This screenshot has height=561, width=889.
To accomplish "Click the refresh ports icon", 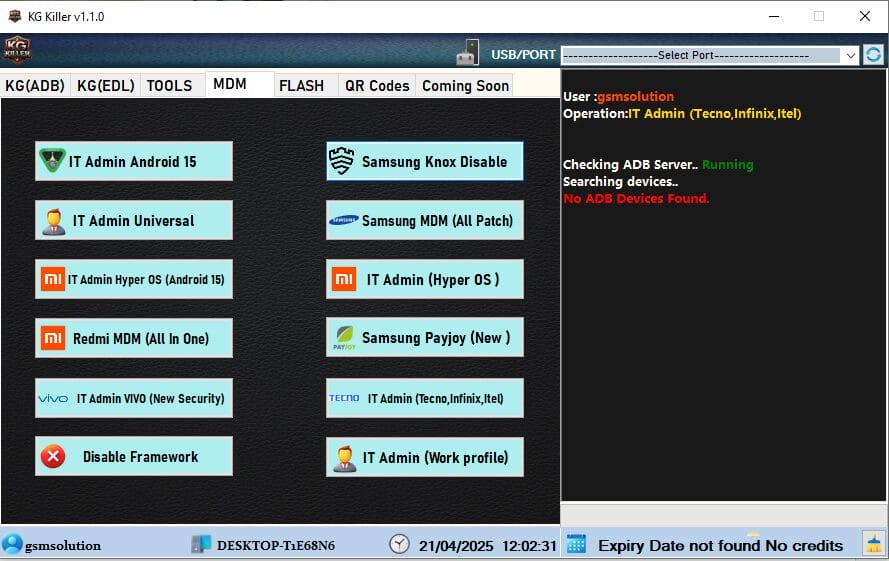I will tap(874, 55).
